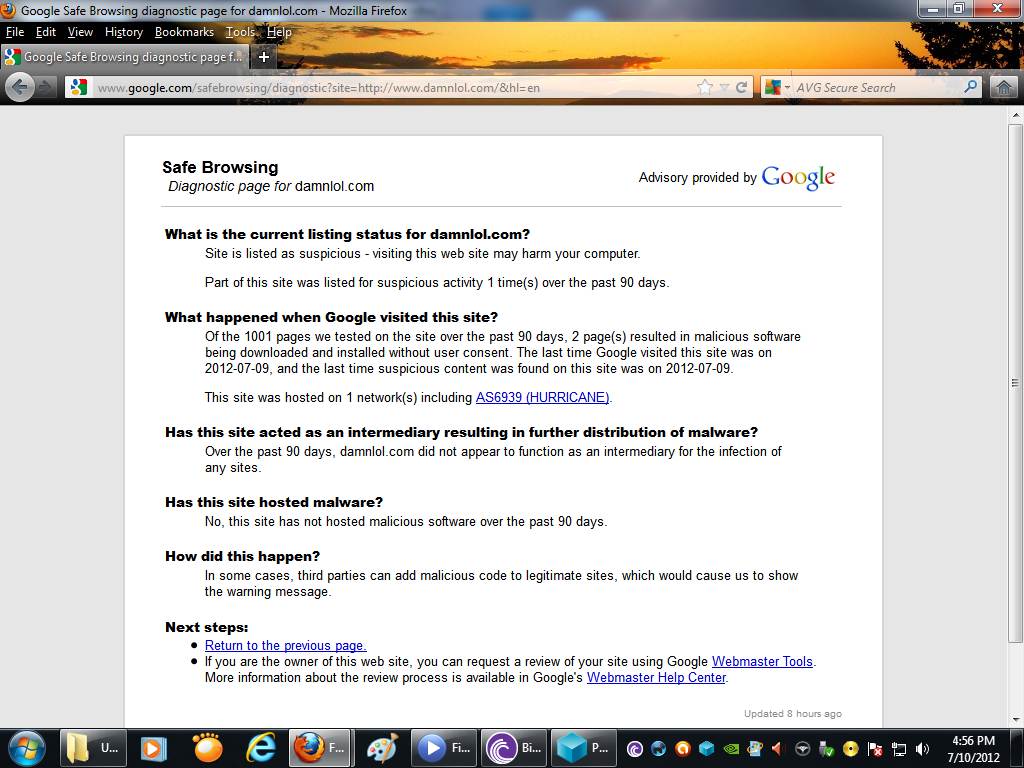Open the Webmaster Tools link
The width and height of the screenshot is (1024, 768).
[762, 662]
